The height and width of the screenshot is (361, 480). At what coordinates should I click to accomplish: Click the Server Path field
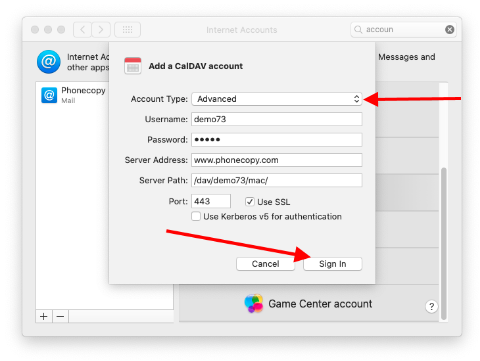click(x=277, y=180)
